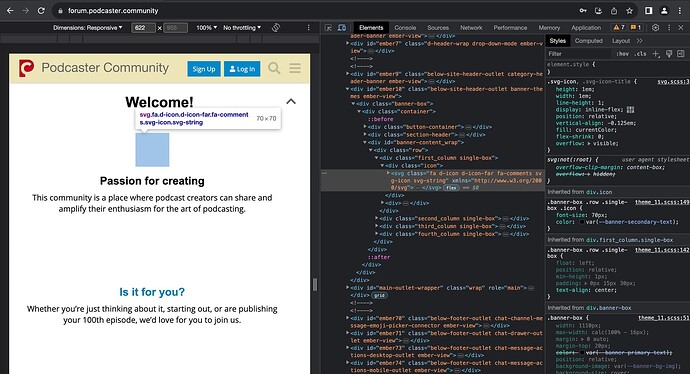
Task: Open DevTools settings gear
Action: 656,27
